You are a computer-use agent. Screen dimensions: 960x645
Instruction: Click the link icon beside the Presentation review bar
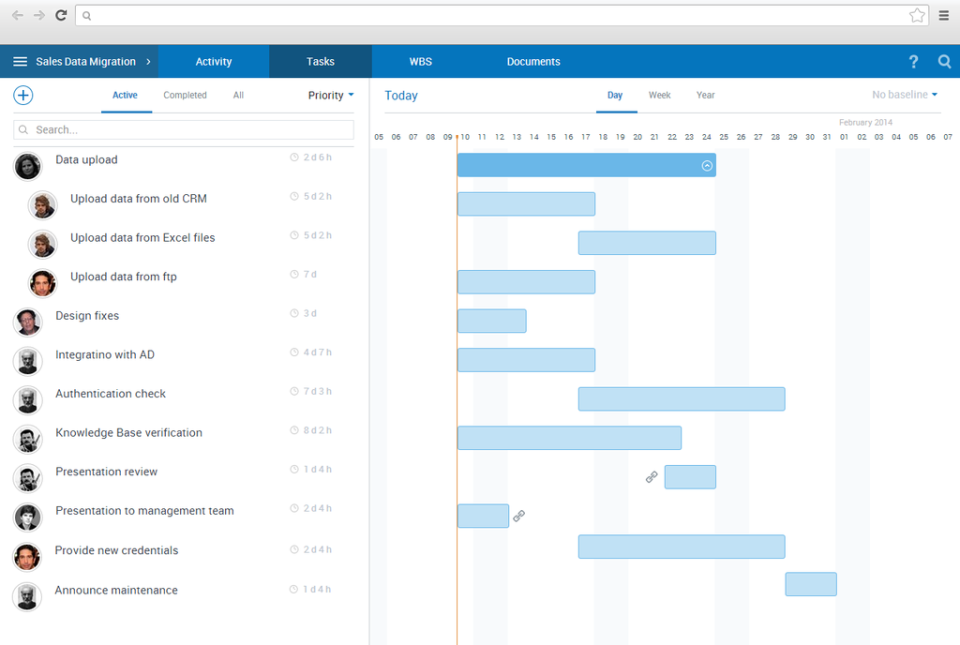[651, 477]
